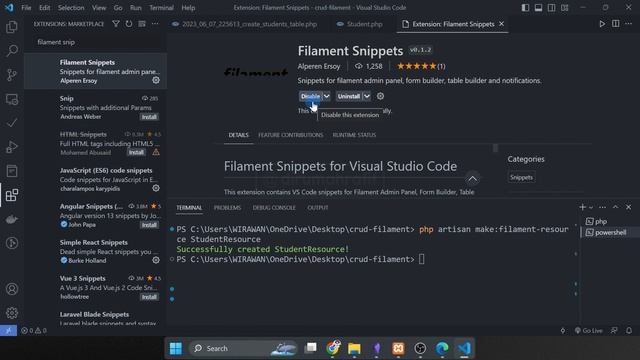Open manage gear for Filament Snippets list item
The height and width of the screenshot is (360, 640).
click(x=156, y=80)
